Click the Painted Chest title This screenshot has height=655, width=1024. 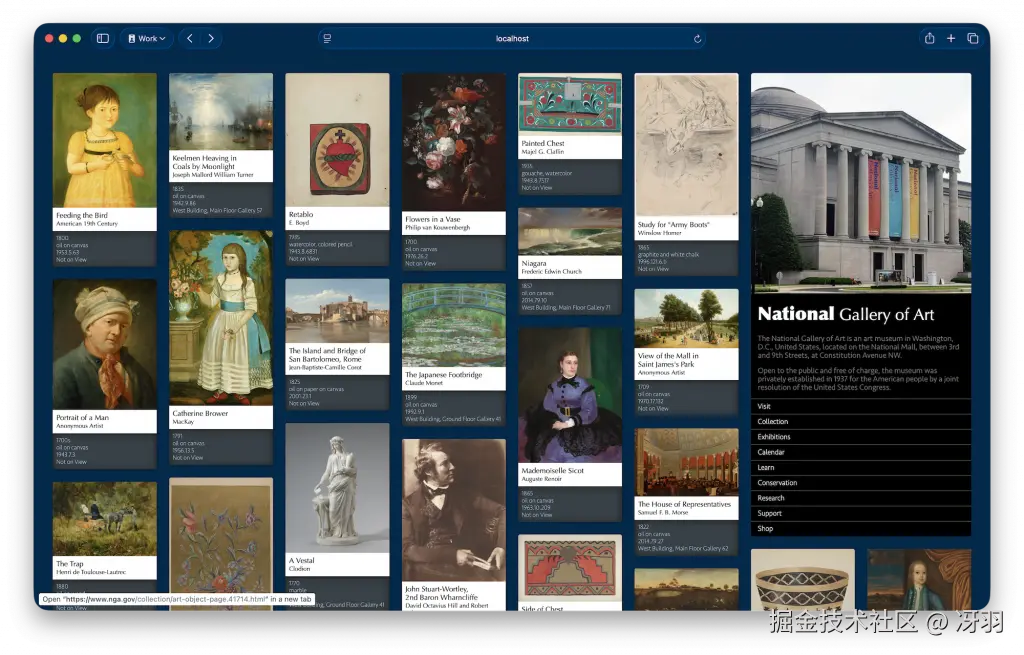(543, 143)
